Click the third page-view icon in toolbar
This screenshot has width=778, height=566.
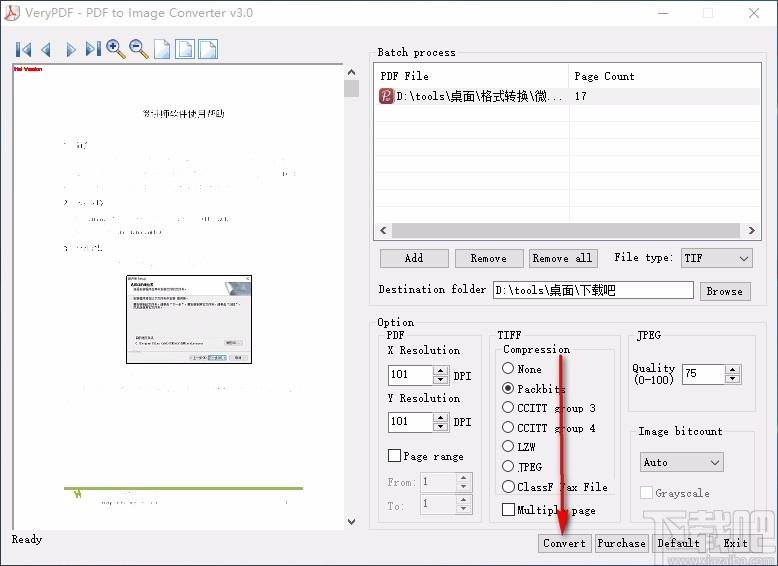tap(208, 49)
